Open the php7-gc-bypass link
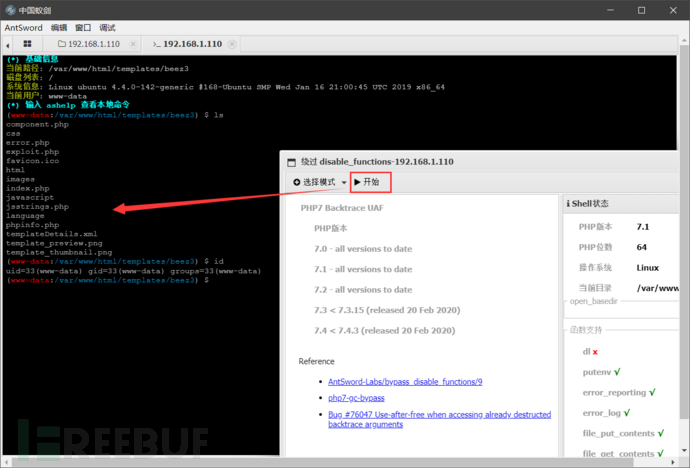 coord(356,398)
